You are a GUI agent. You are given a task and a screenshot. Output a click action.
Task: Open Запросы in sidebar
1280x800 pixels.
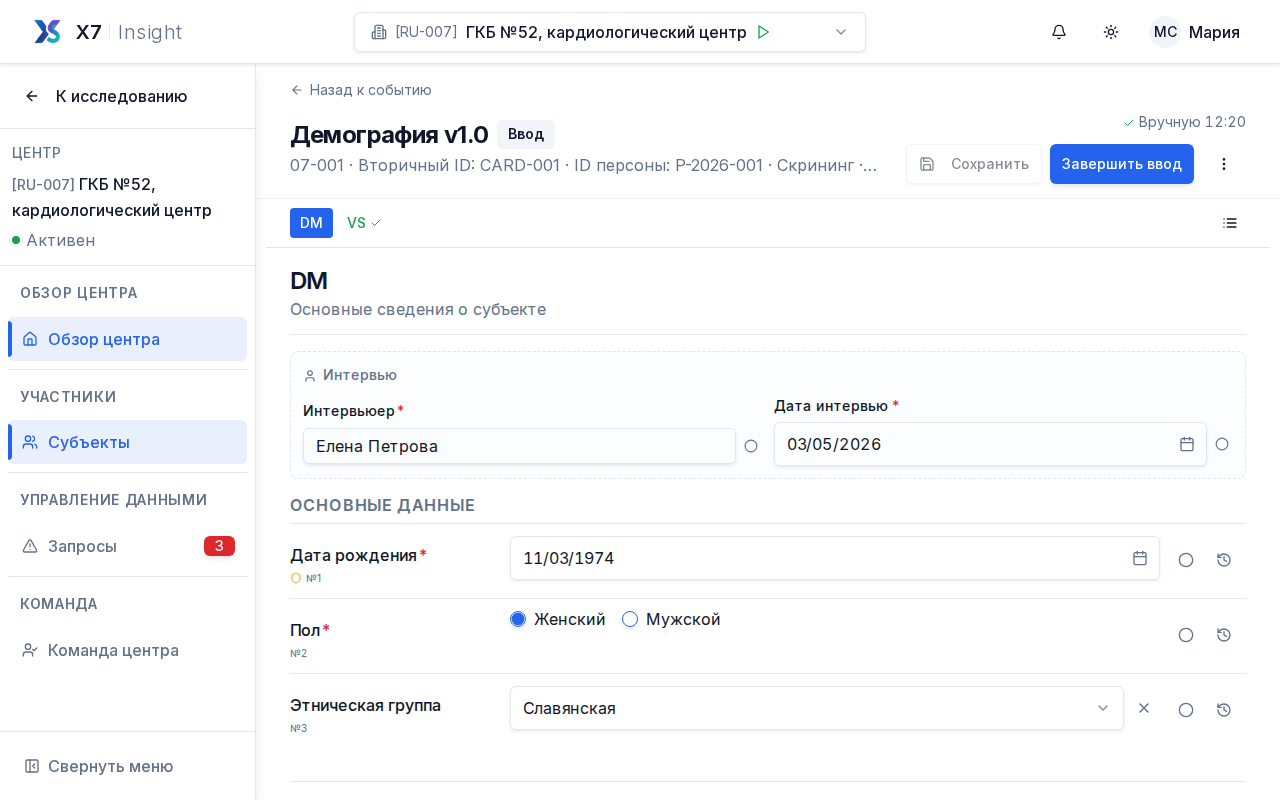click(127, 546)
